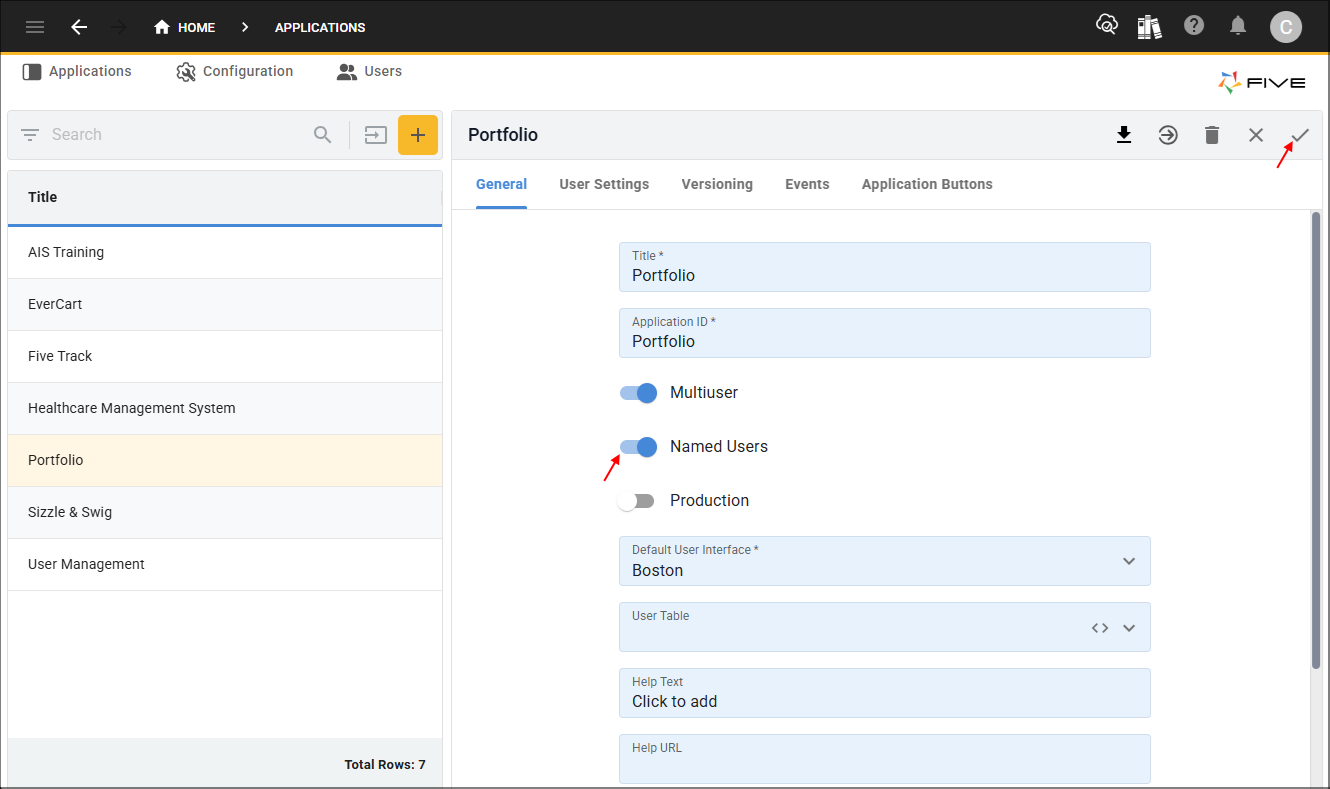
Task: Open the help question mark icon
Action: 1194,26
